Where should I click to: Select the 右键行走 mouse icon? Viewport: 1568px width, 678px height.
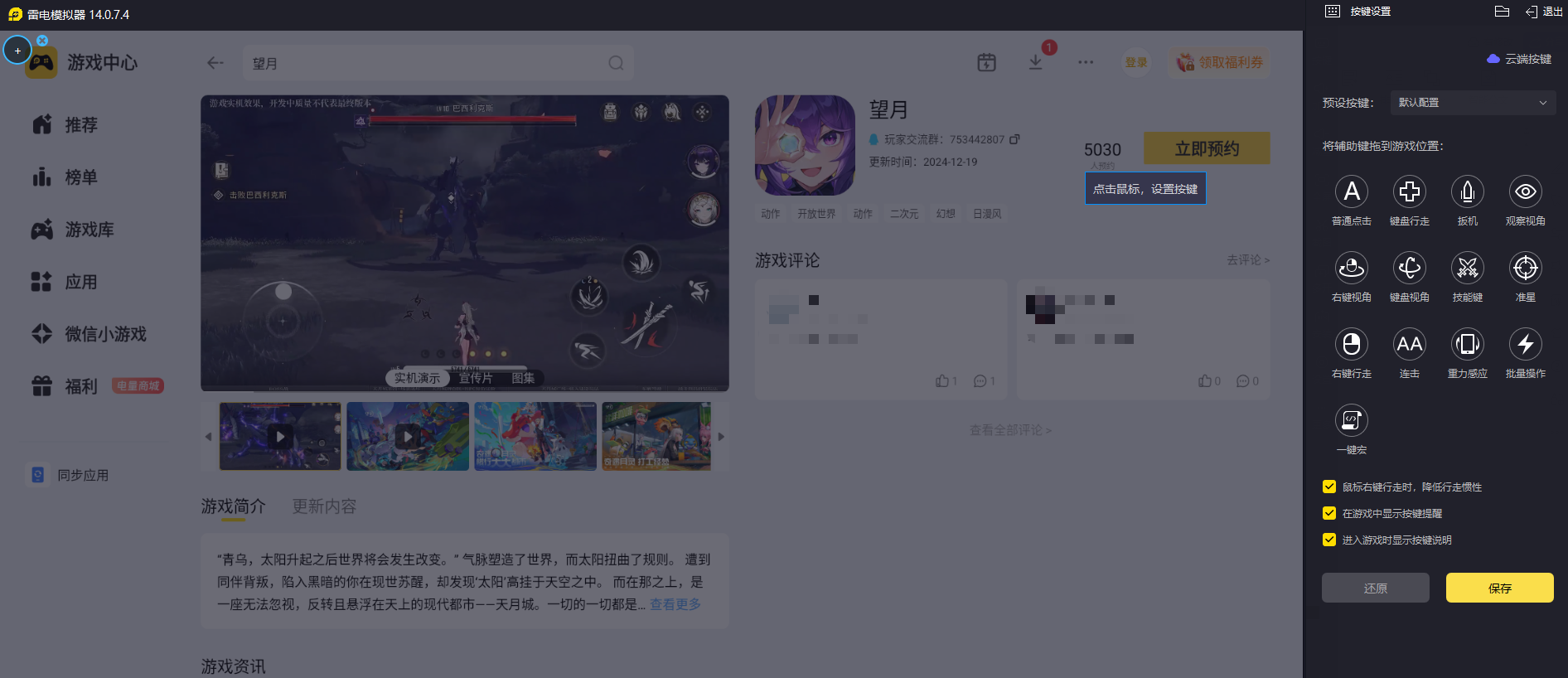(1352, 344)
